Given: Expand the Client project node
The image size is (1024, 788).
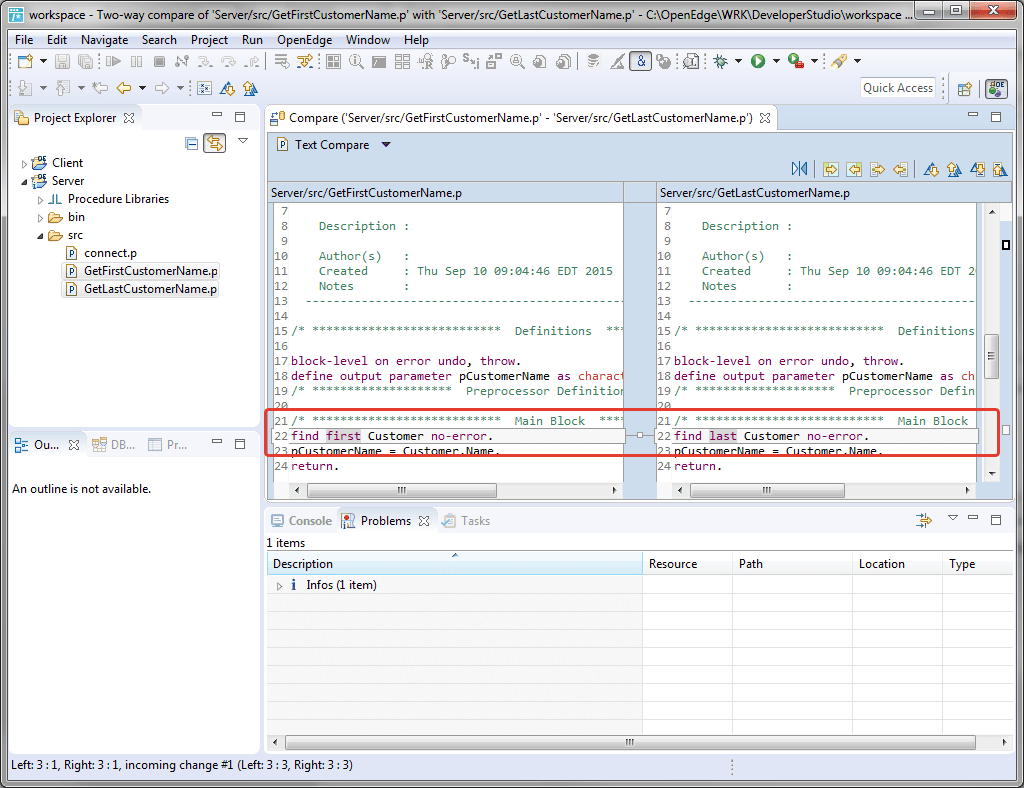Looking at the screenshot, I should click(x=24, y=164).
